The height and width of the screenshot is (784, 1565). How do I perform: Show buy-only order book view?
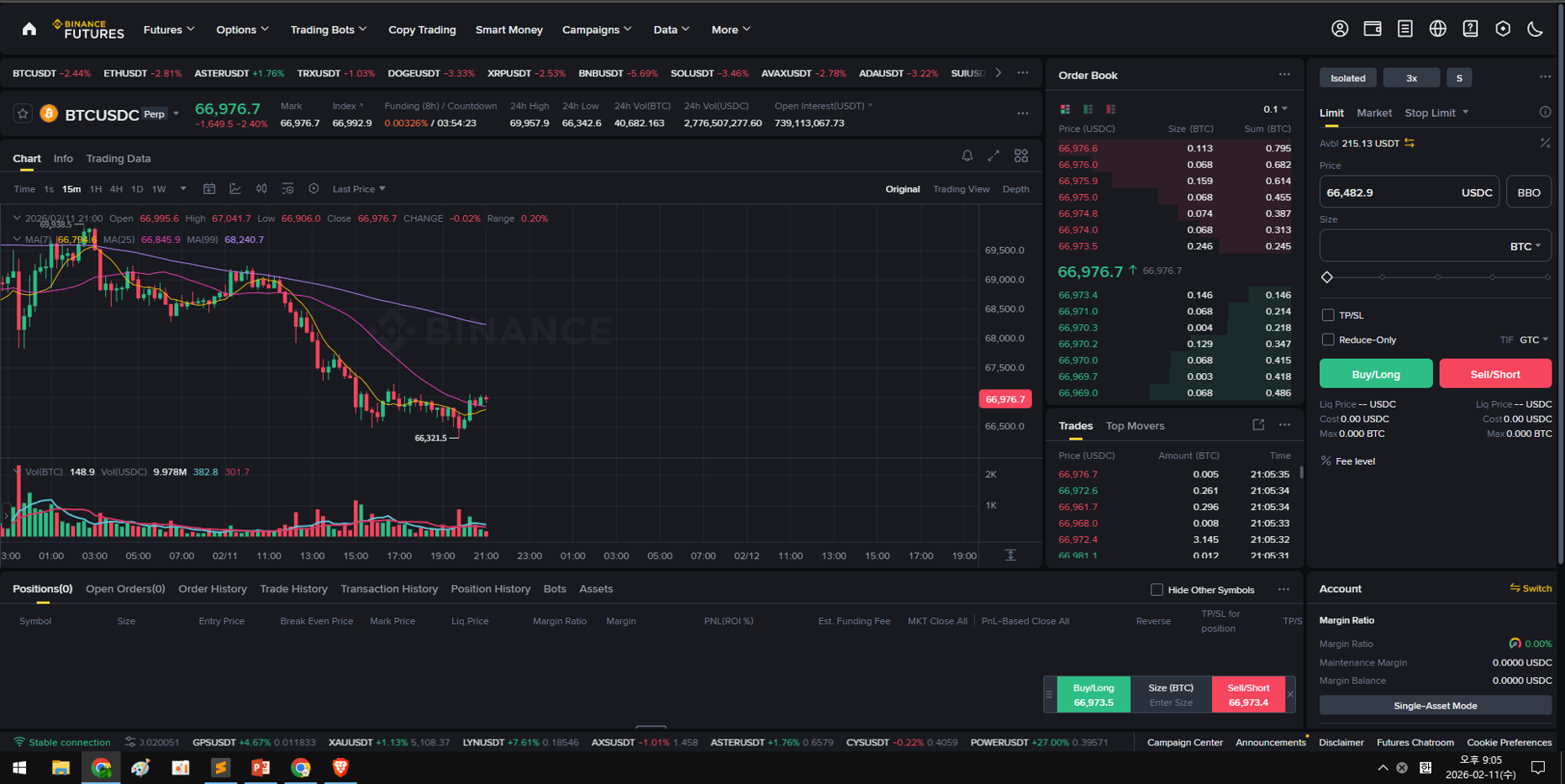(1088, 109)
